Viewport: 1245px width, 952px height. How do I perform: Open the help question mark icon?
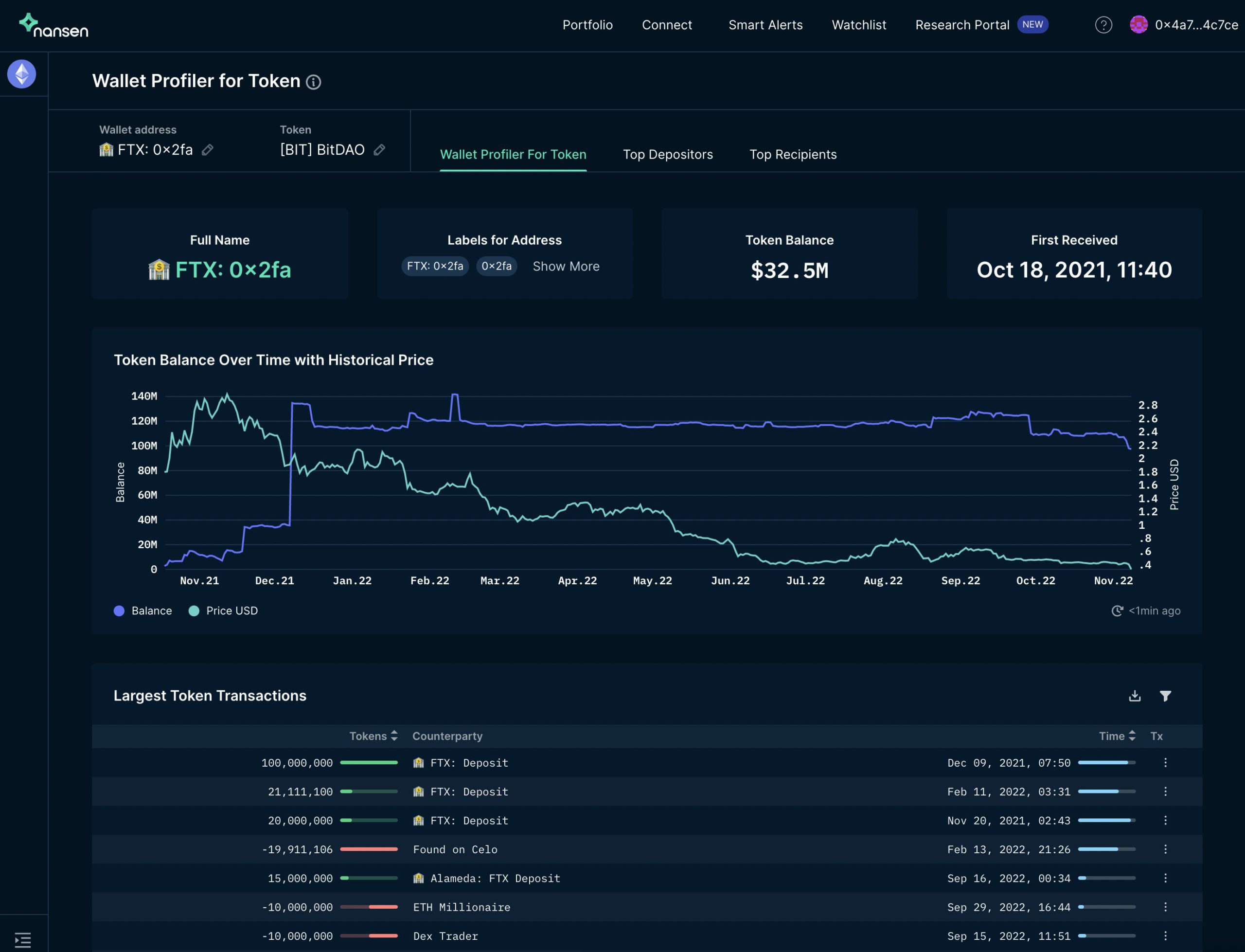(1103, 25)
